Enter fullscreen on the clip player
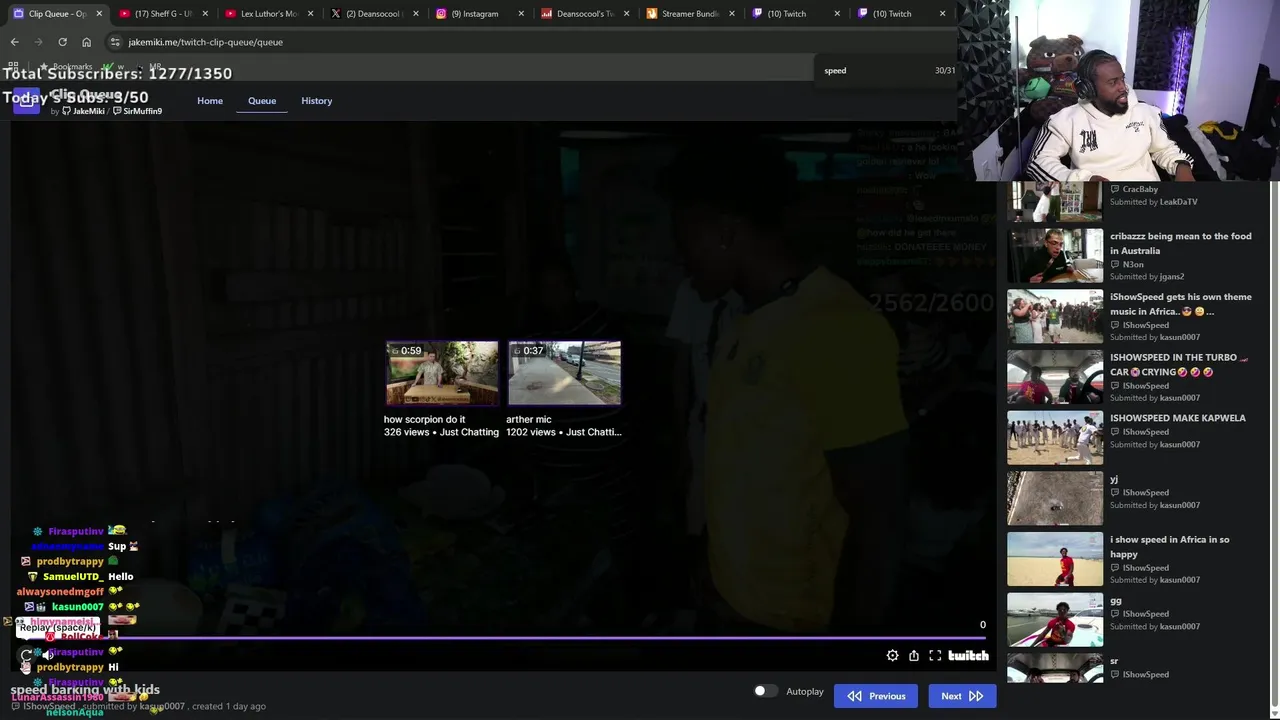 935,656
